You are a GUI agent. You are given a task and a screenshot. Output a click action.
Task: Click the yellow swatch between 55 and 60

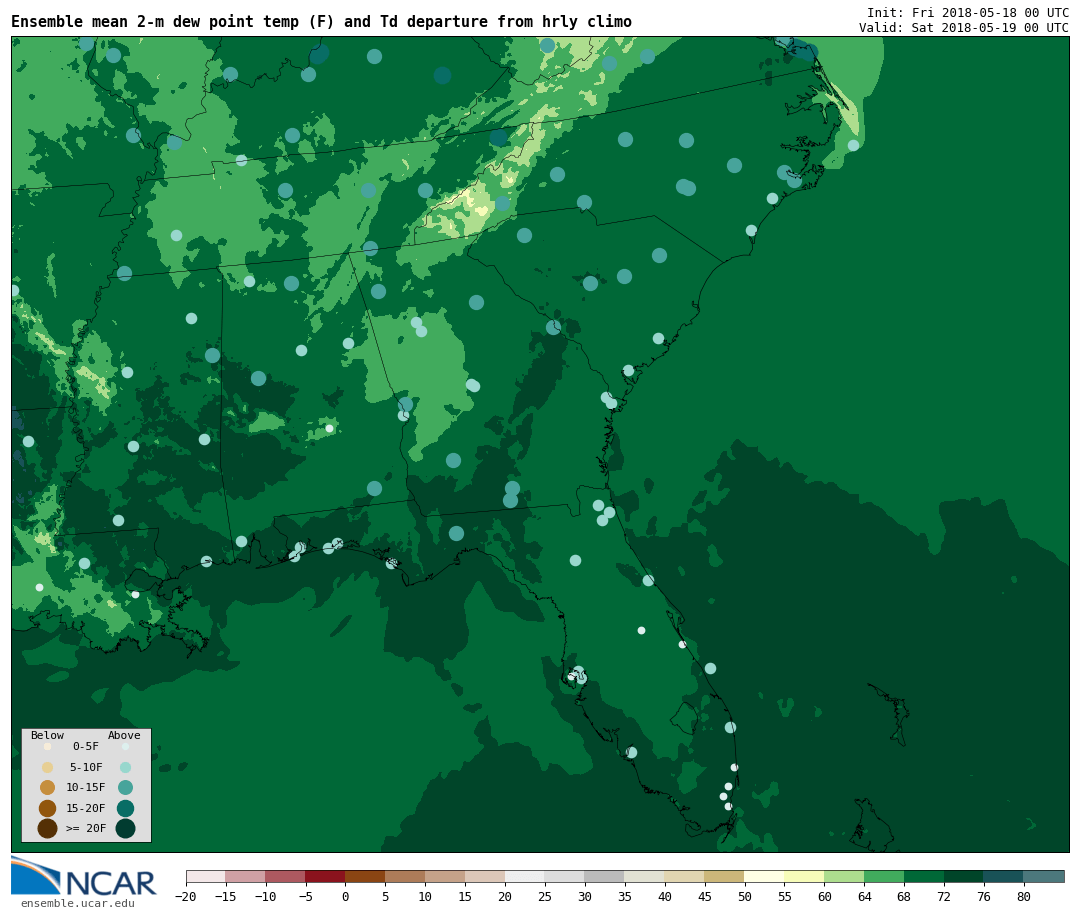pos(805,876)
